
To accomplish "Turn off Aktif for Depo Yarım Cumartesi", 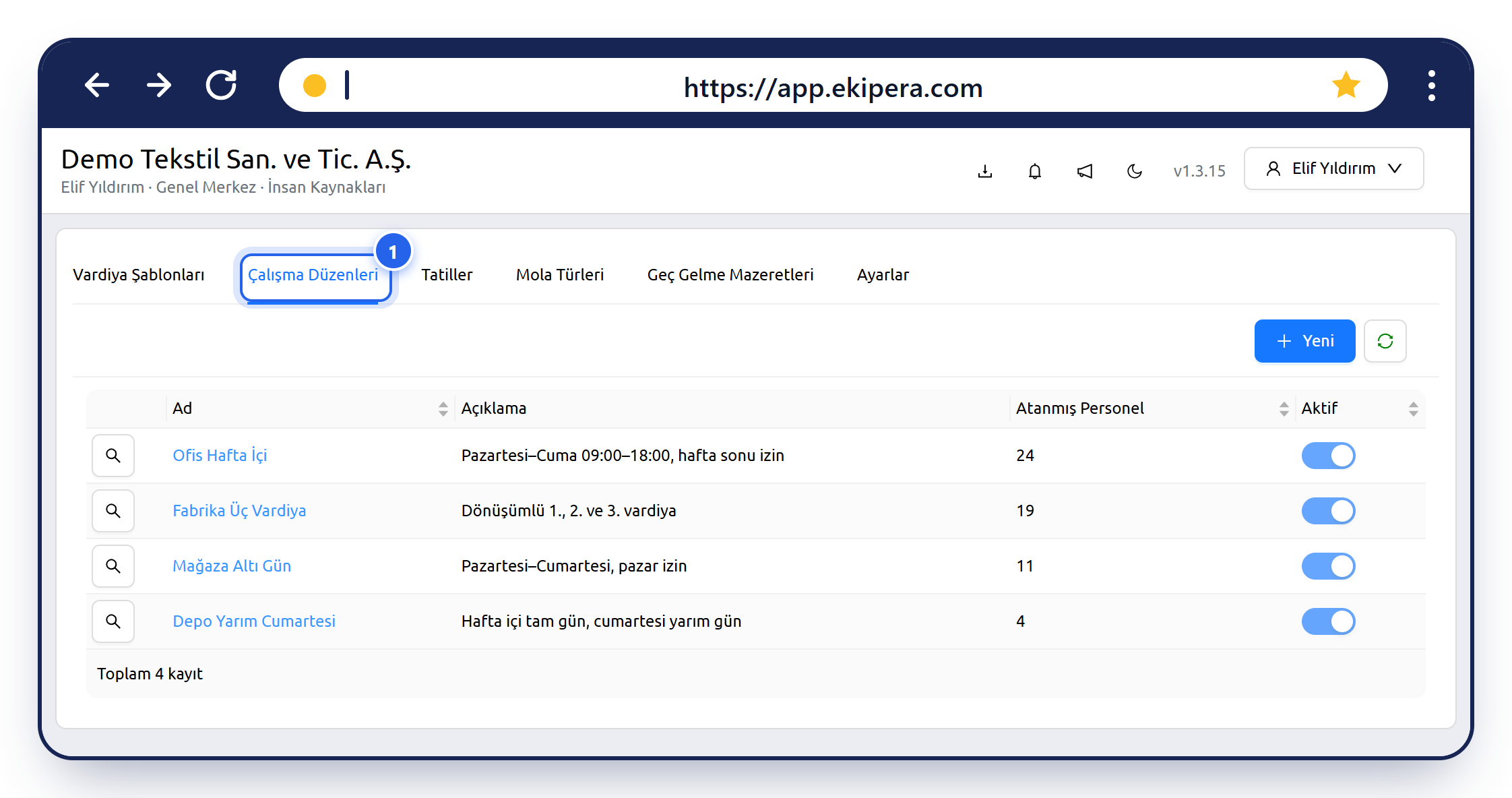I will point(1328,621).
